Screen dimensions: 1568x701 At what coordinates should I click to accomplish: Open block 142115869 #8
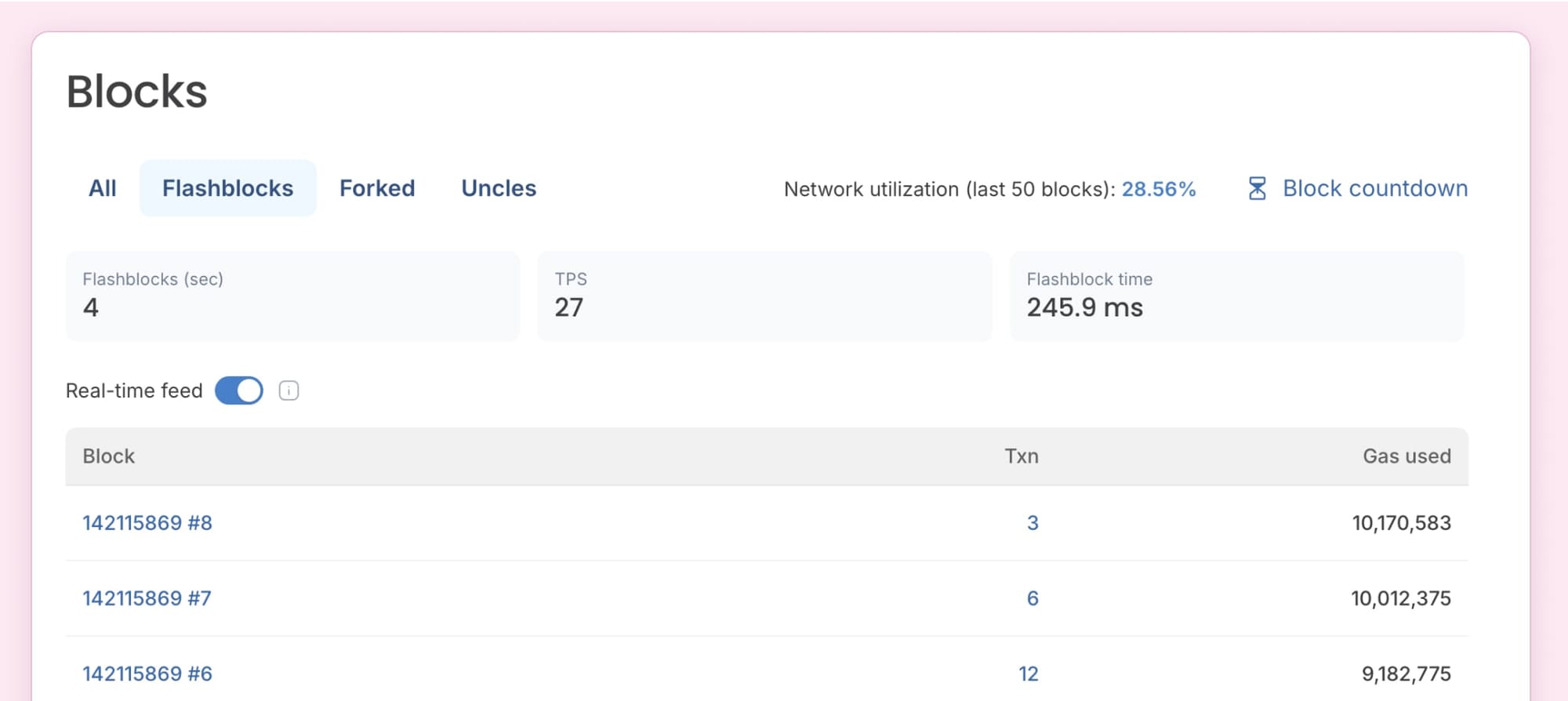(x=147, y=523)
